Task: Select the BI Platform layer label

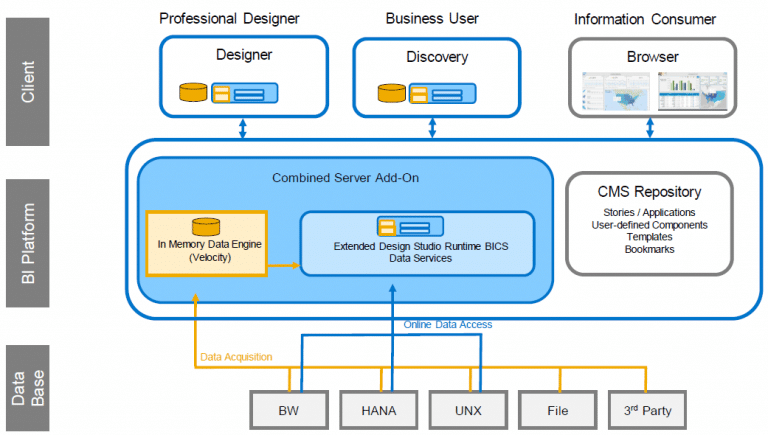Action: [x=27, y=243]
